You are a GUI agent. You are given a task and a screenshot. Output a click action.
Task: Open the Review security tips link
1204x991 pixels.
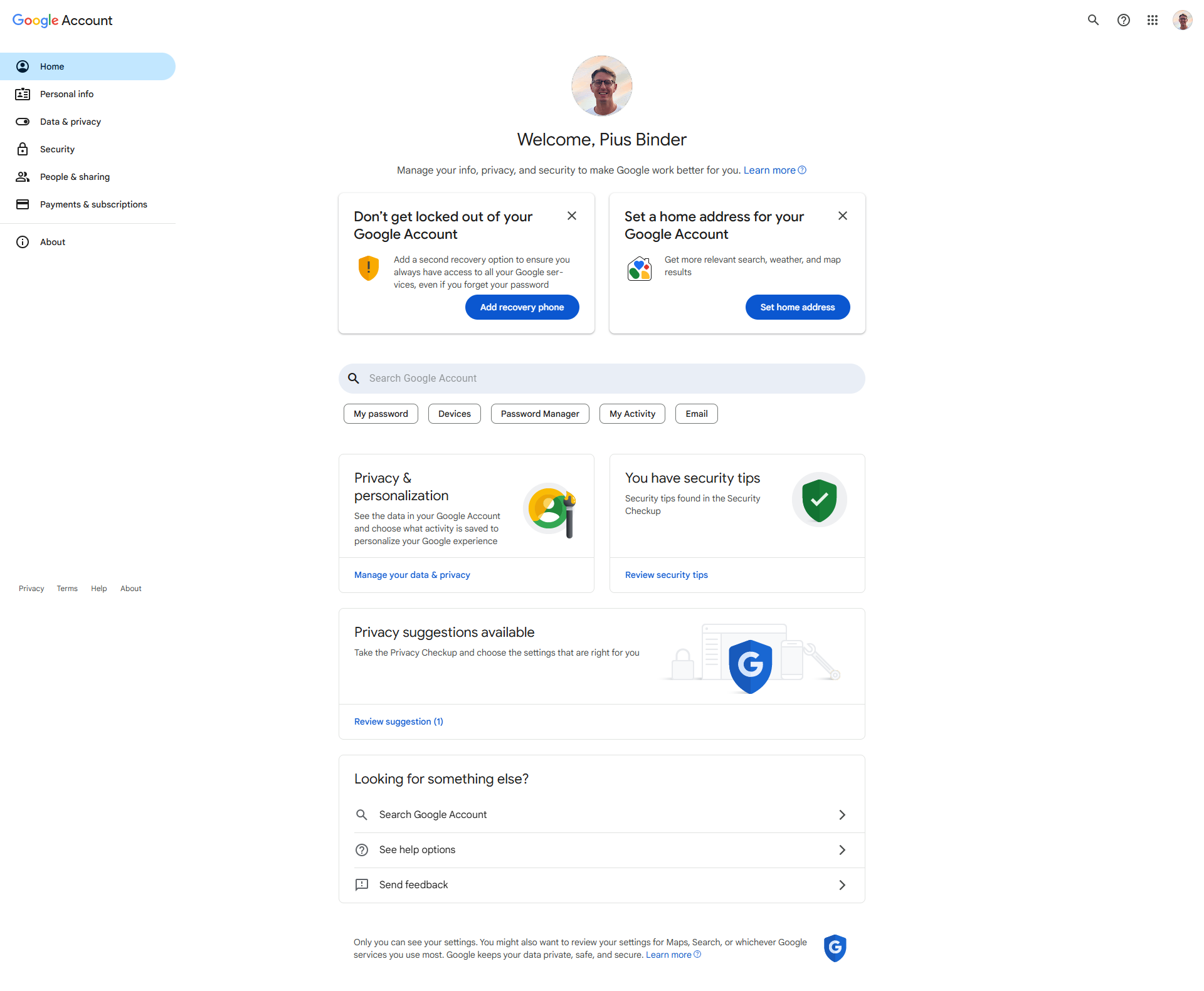click(666, 575)
